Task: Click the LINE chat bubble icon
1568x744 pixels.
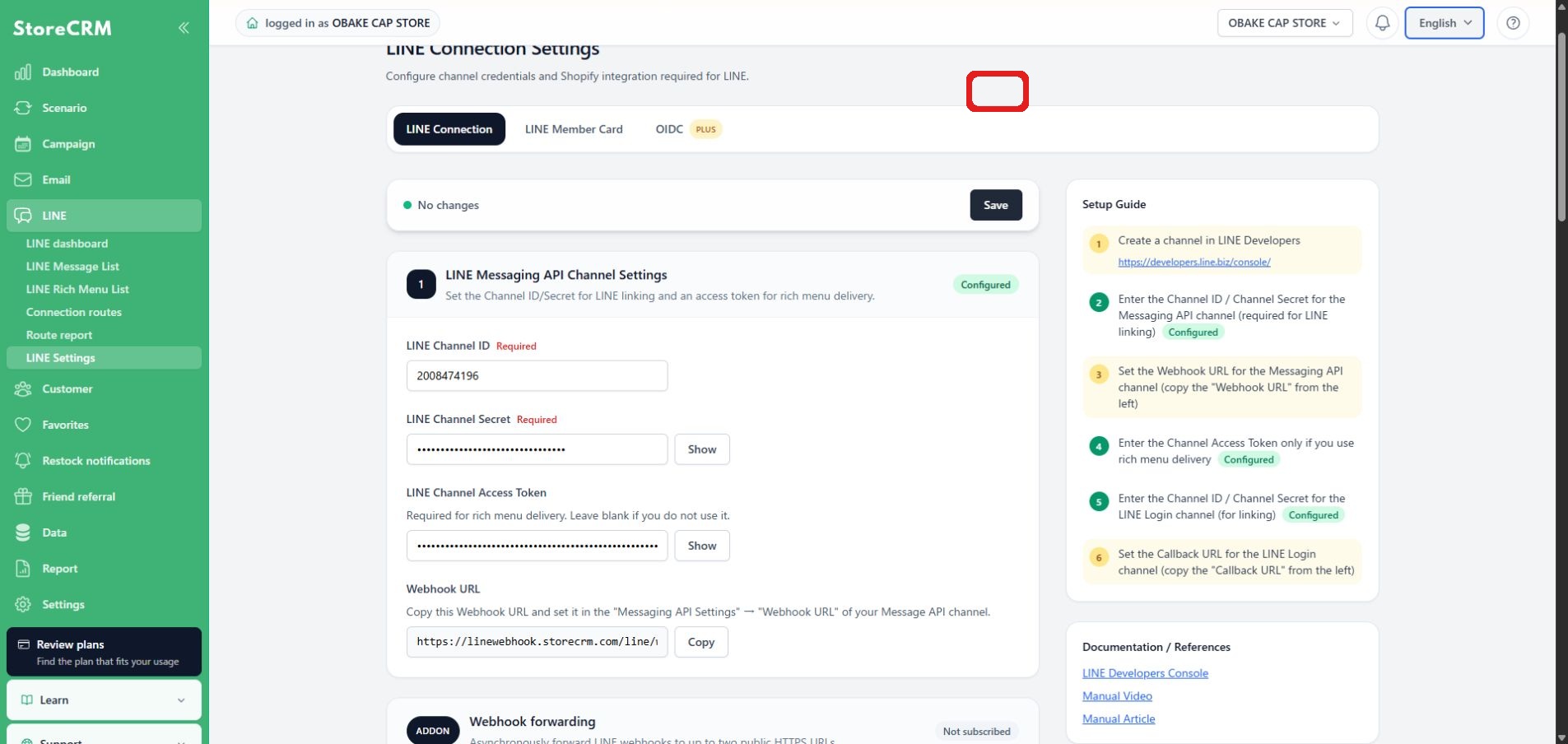Action: pyautogui.click(x=23, y=216)
